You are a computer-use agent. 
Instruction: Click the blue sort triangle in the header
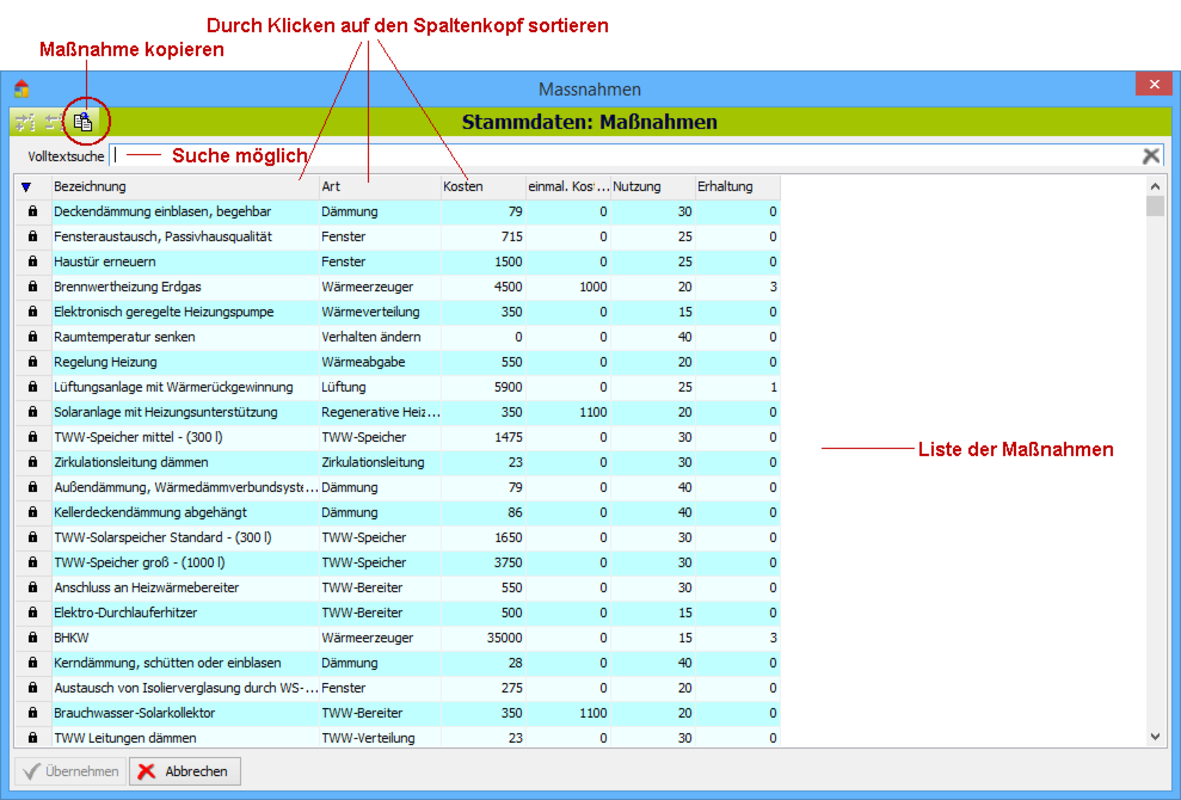tap(26, 187)
